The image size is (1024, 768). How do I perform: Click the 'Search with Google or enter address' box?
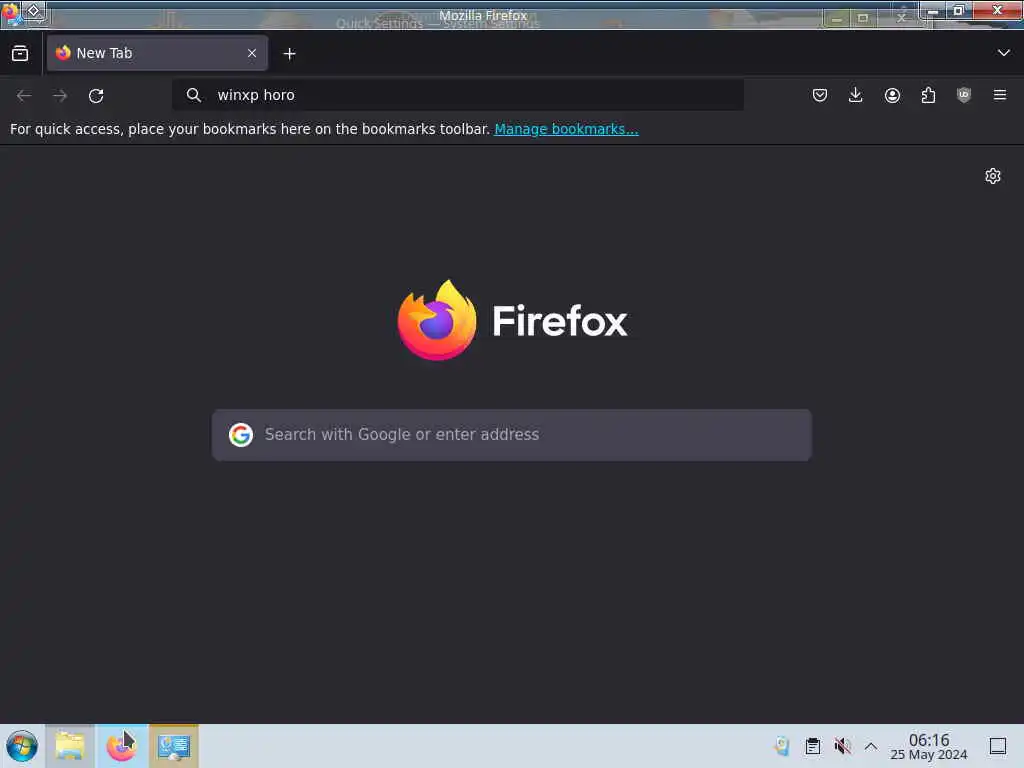pos(512,435)
